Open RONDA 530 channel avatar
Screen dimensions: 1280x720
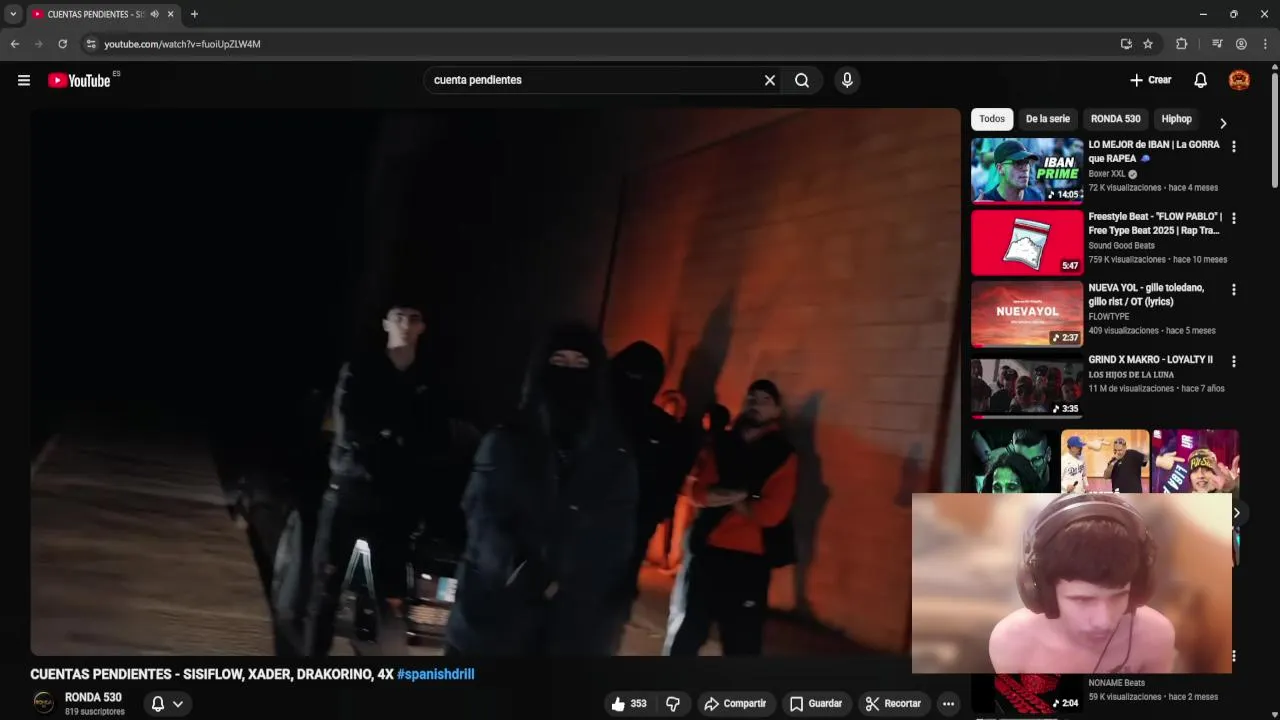(x=43, y=704)
